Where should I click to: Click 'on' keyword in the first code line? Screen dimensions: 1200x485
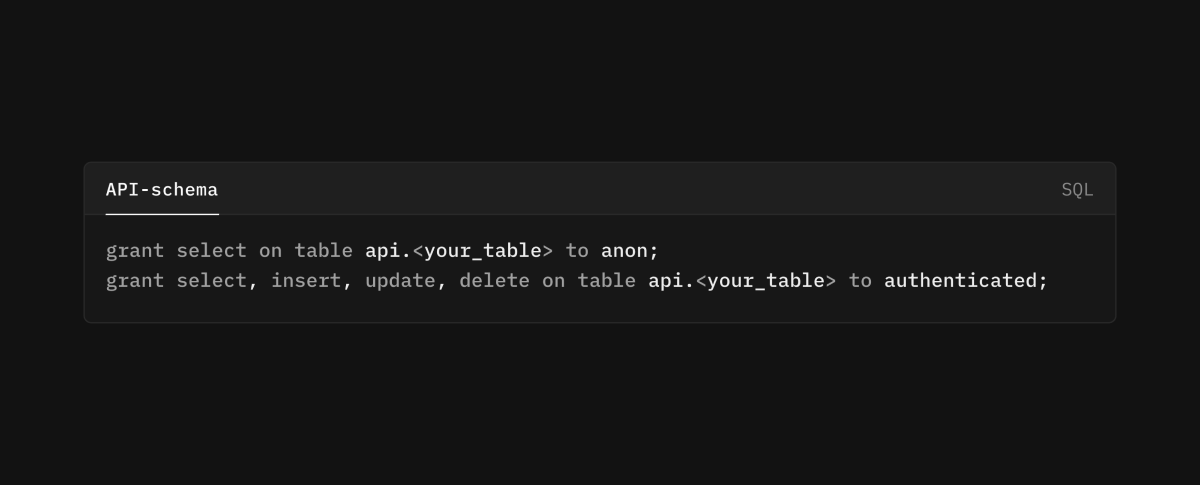tap(270, 251)
